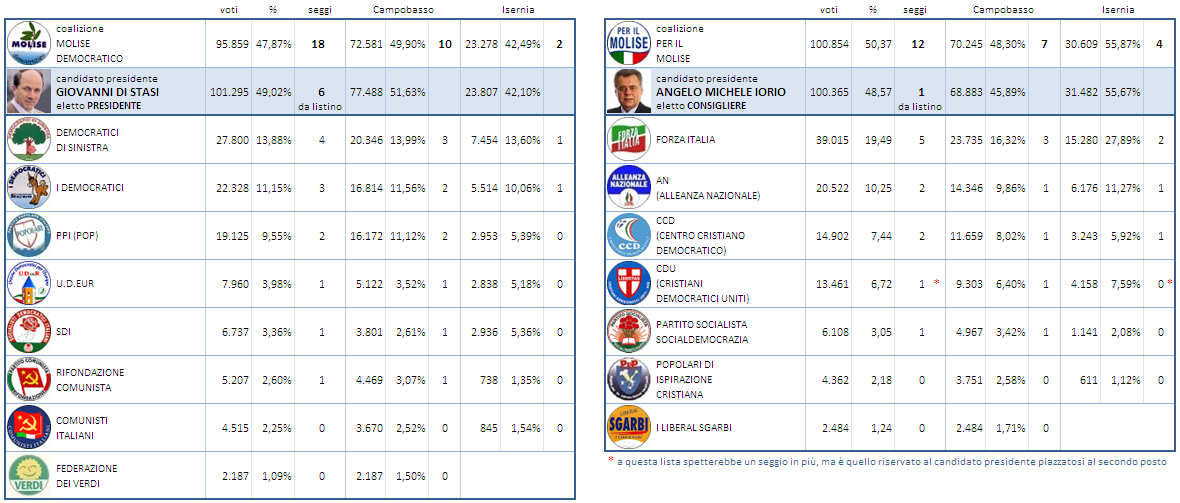Screen dimensions: 1180x503
Task: Select the Democratici di Sinistra oak tree logo
Action: point(29,140)
